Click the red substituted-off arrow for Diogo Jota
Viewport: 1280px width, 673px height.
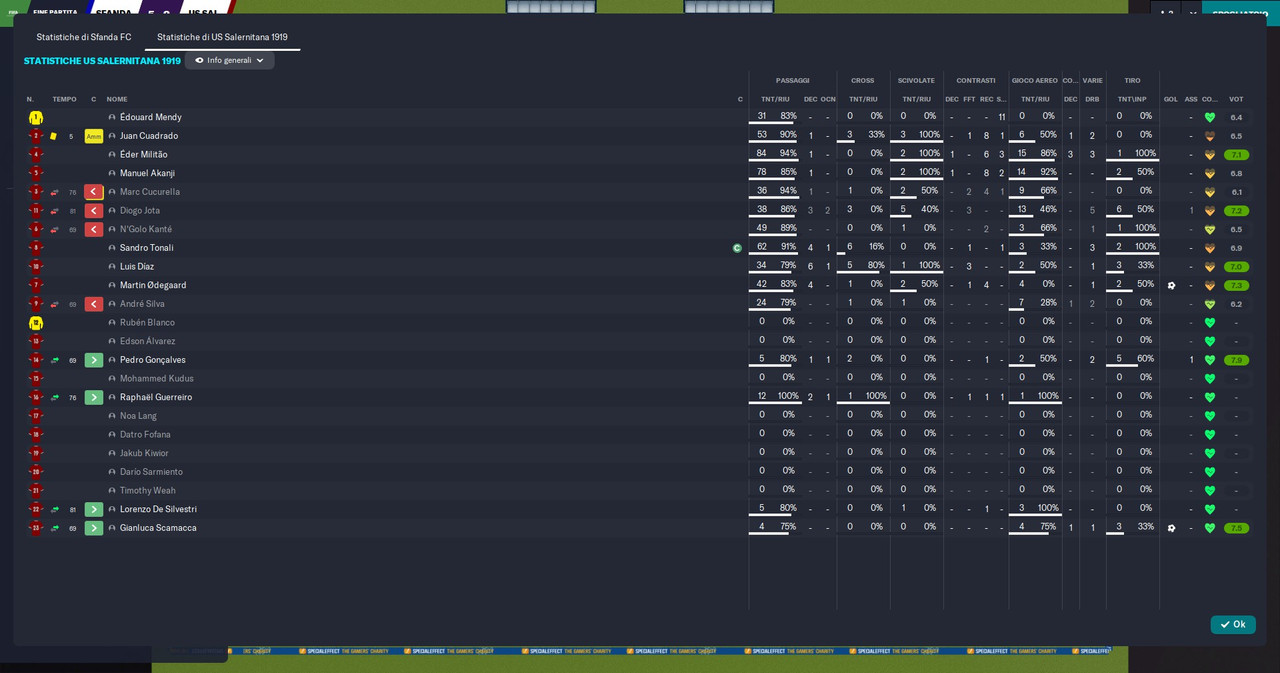pos(94,211)
